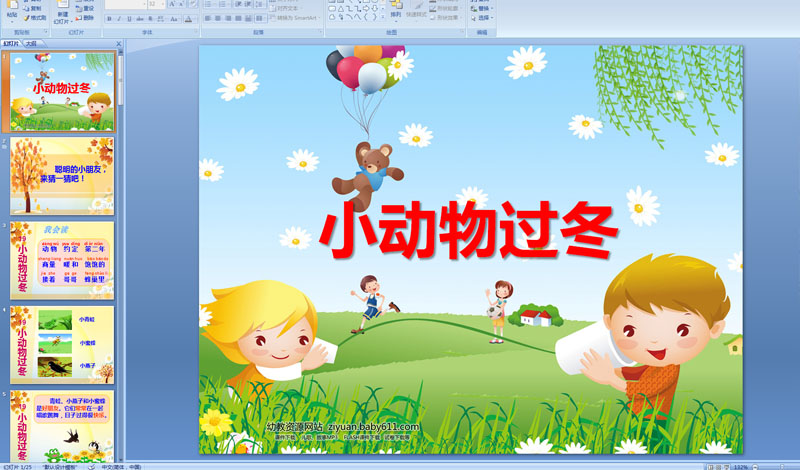
Task: Click the New Slide (新建幻灯片) button
Action: tap(62, 12)
